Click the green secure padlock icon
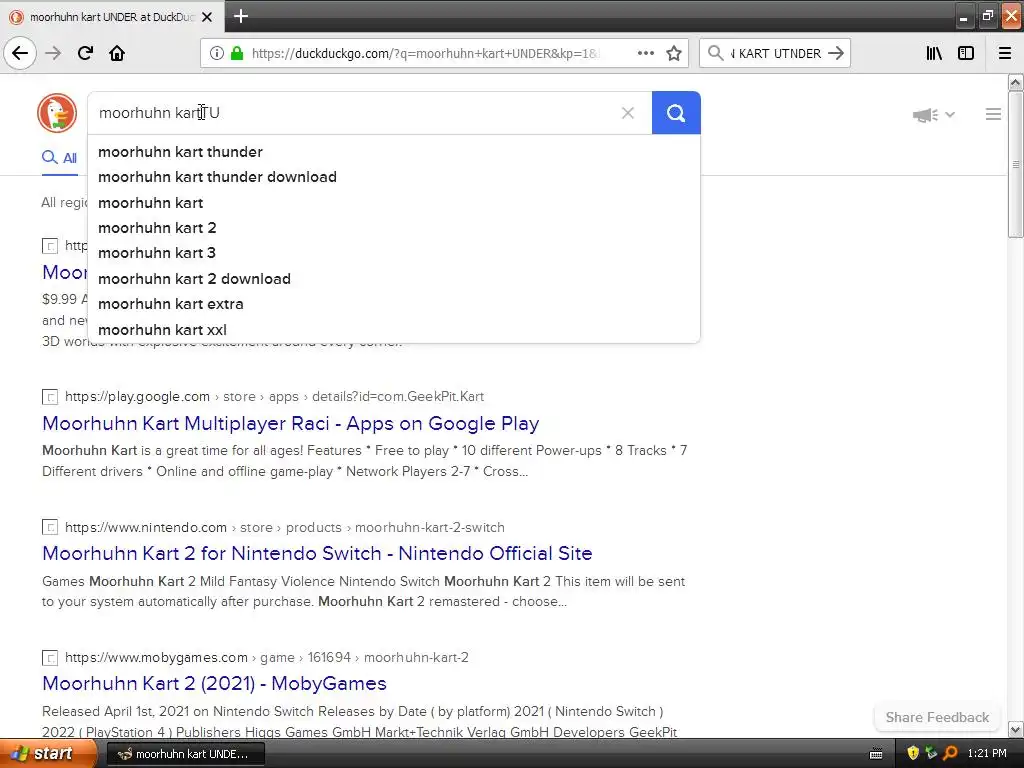Viewport: 1024px width, 768px height. (x=237, y=54)
